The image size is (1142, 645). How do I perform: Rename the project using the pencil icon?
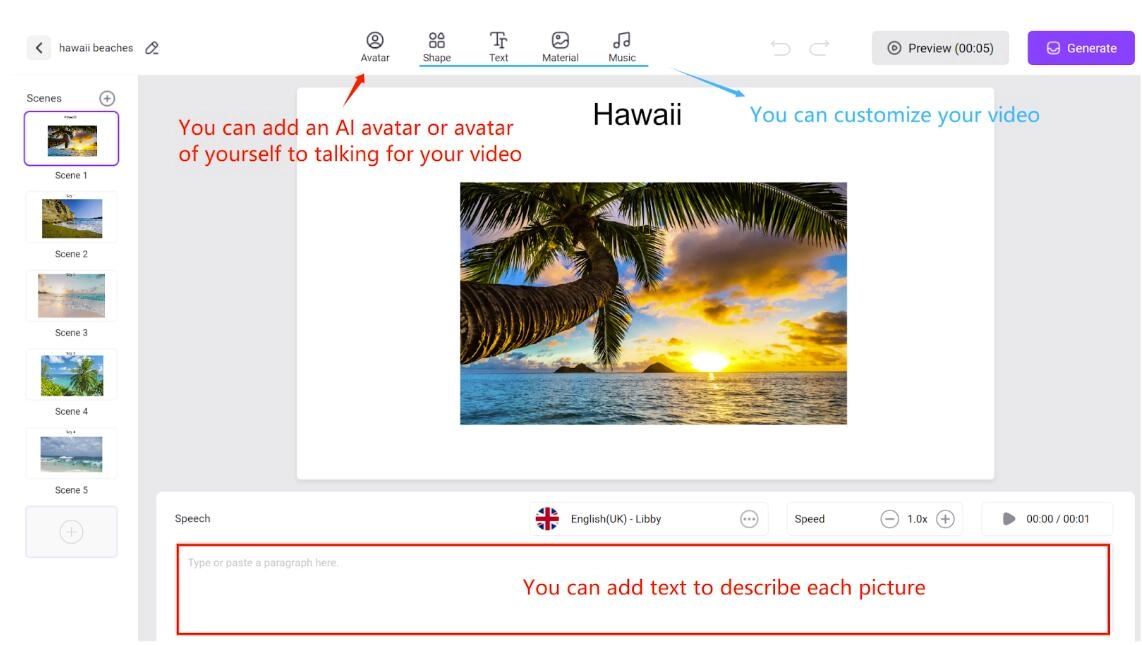click(152, 46)
